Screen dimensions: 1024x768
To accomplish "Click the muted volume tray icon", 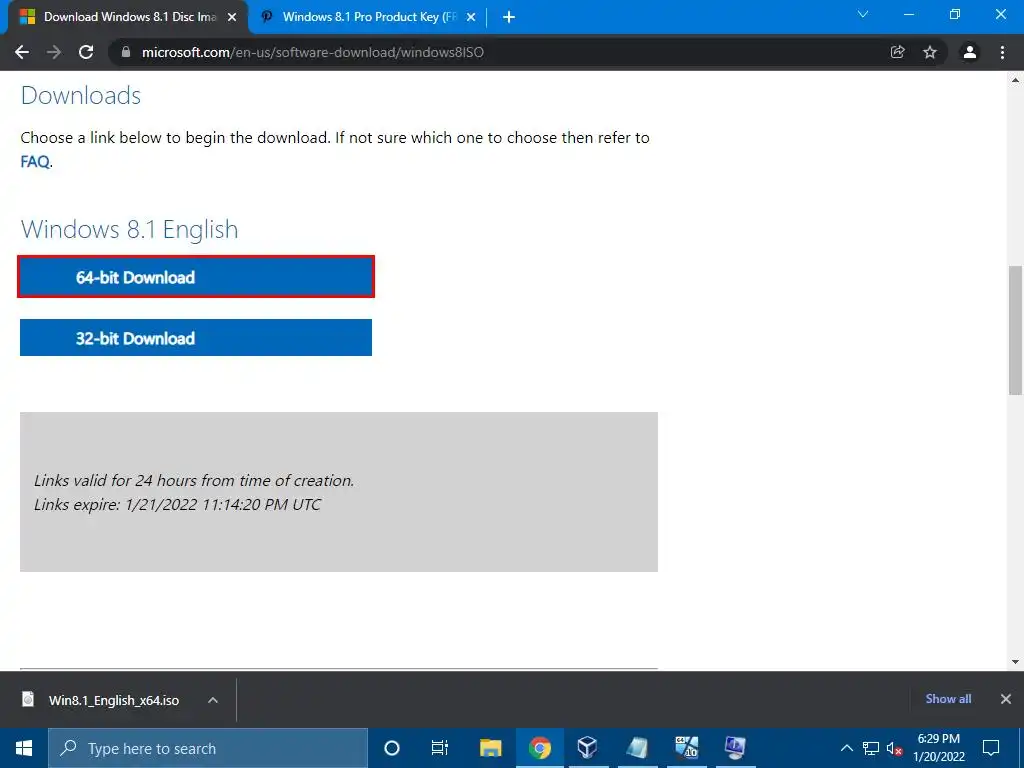I will click(894, 748).
